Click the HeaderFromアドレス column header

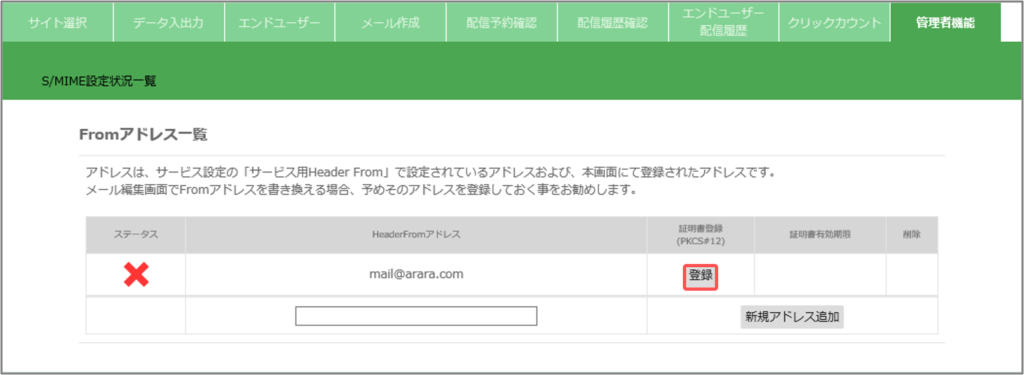[x=416, y=235]
